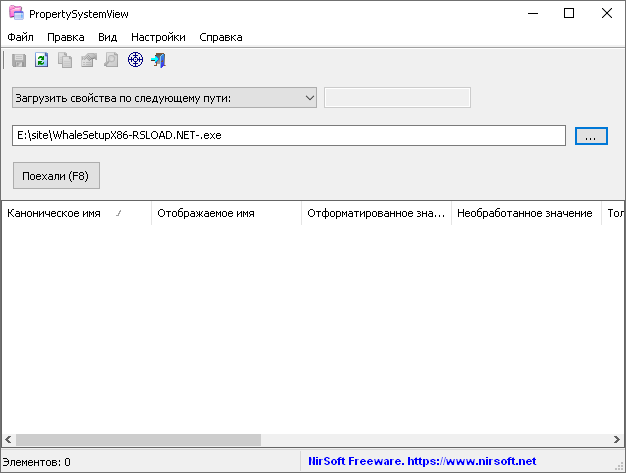
Task: Open the Файл menu
Action: point(20,37)
